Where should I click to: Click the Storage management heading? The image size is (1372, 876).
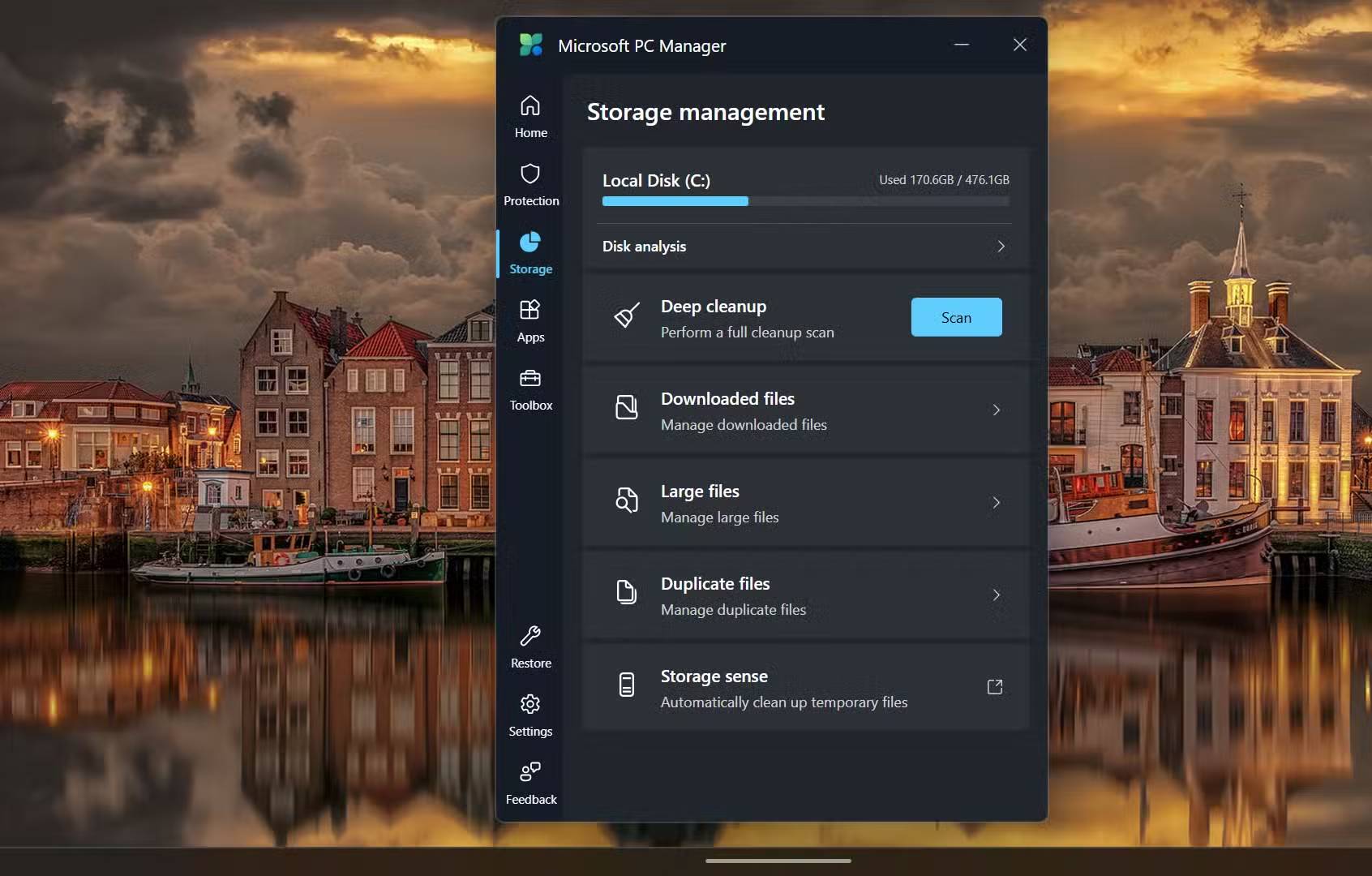(705, 112)
